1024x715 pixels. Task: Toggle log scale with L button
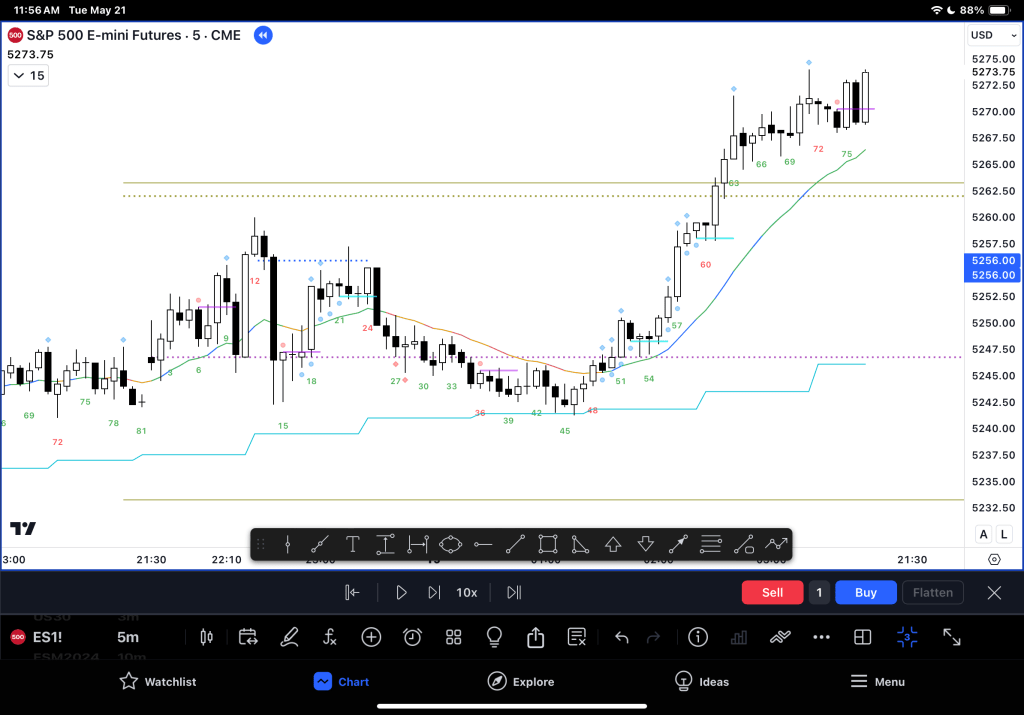tap(1002, 535)
